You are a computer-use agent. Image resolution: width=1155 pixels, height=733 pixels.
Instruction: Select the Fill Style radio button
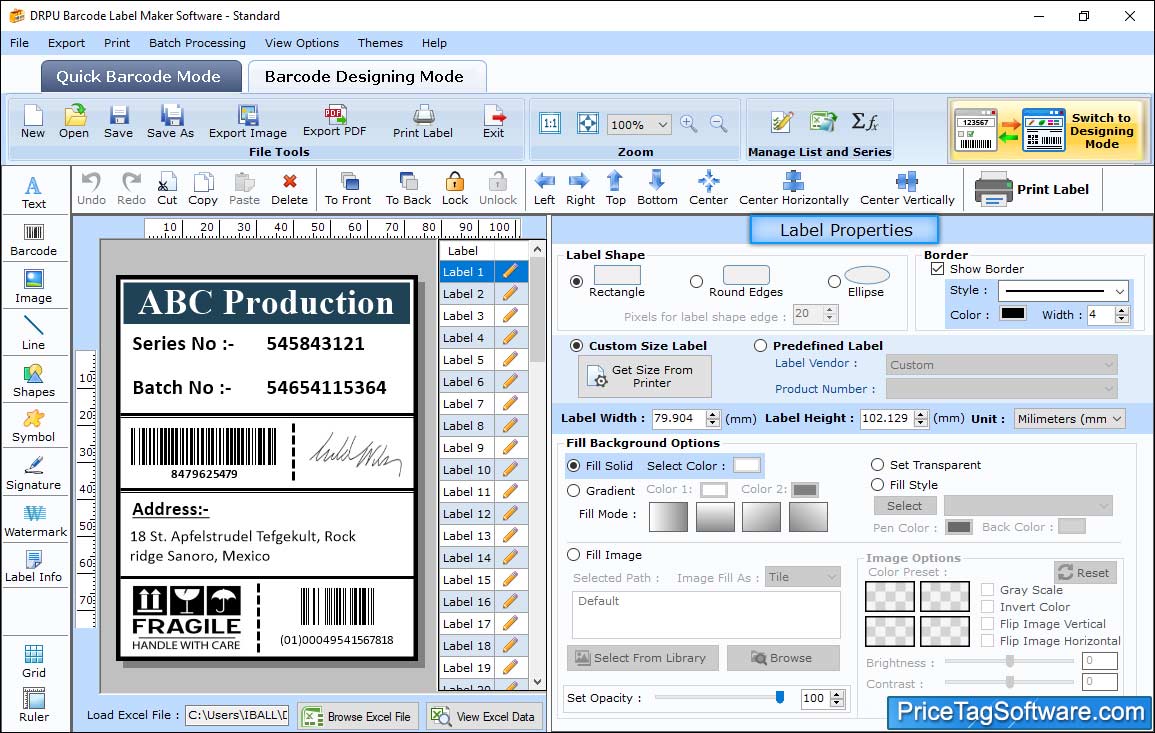[x=877, y=485]
